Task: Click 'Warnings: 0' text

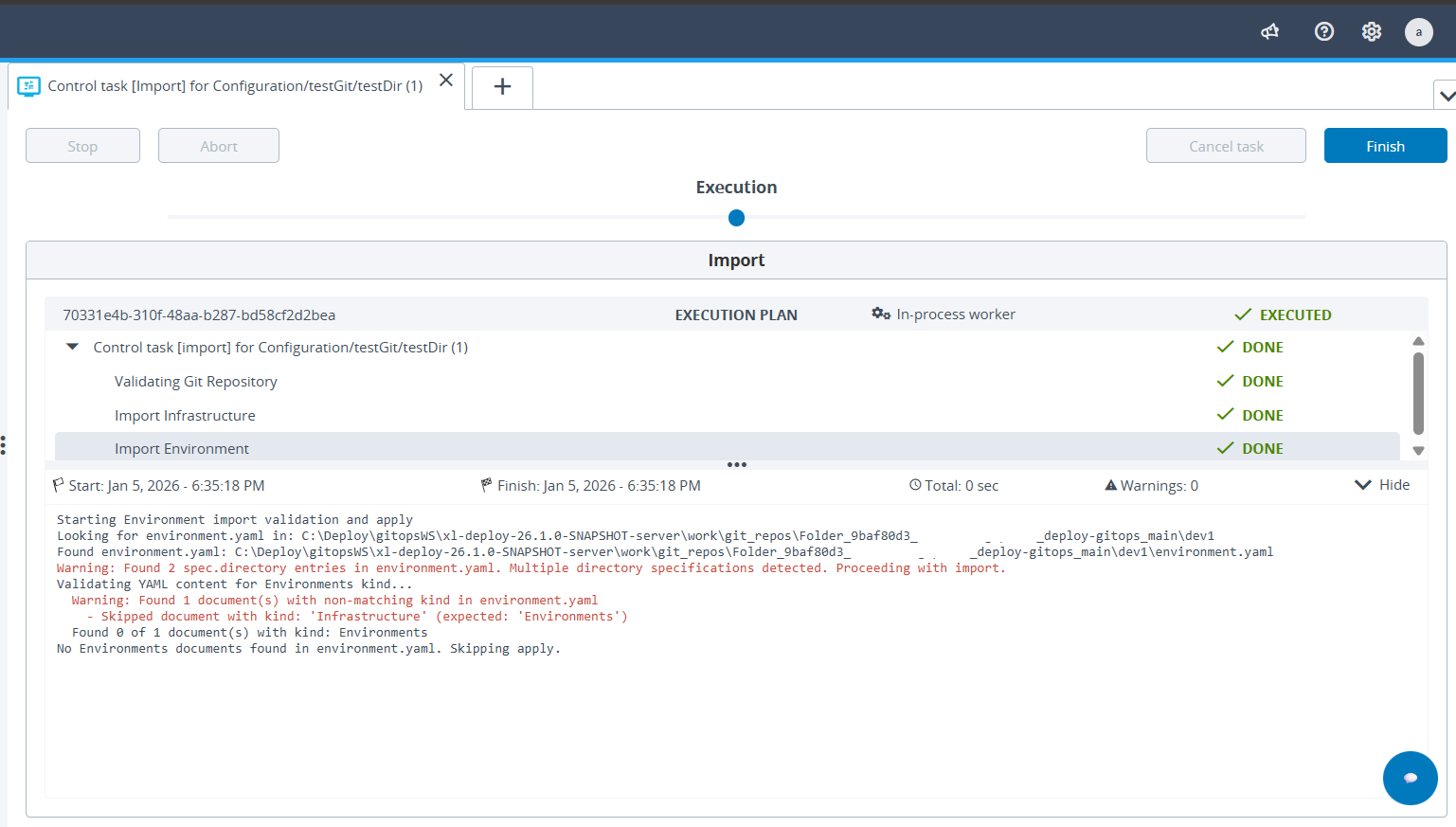Action: [1159, 486]
